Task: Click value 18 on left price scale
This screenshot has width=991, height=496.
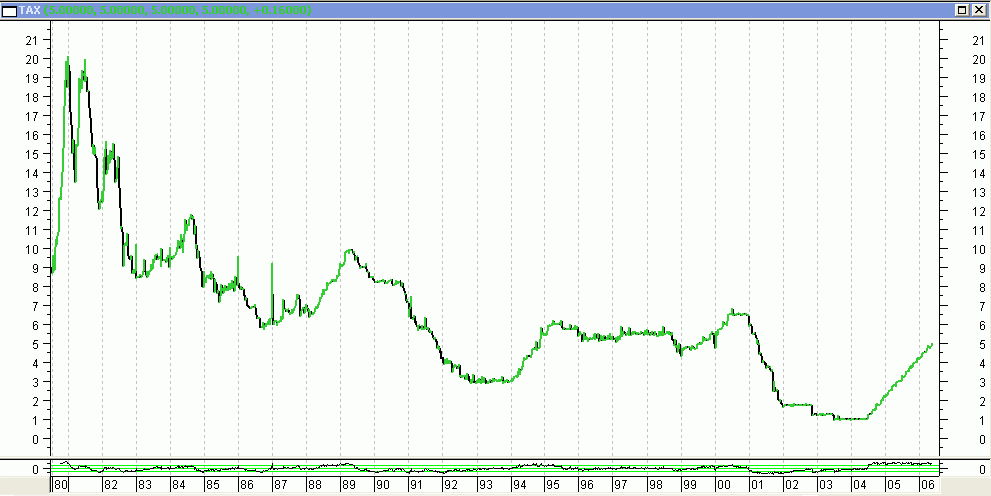Action: (x=32, y=97)
